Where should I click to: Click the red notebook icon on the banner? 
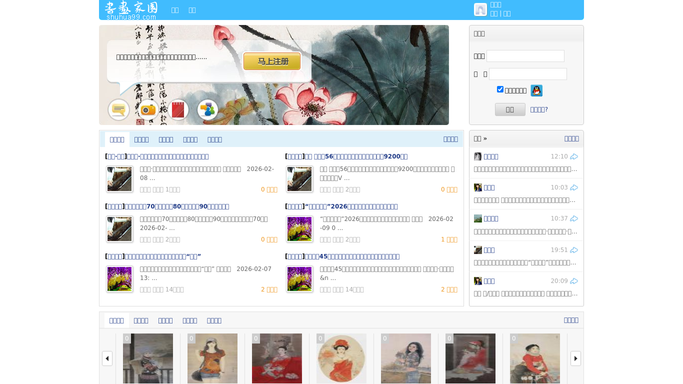[x=178, y=109]
